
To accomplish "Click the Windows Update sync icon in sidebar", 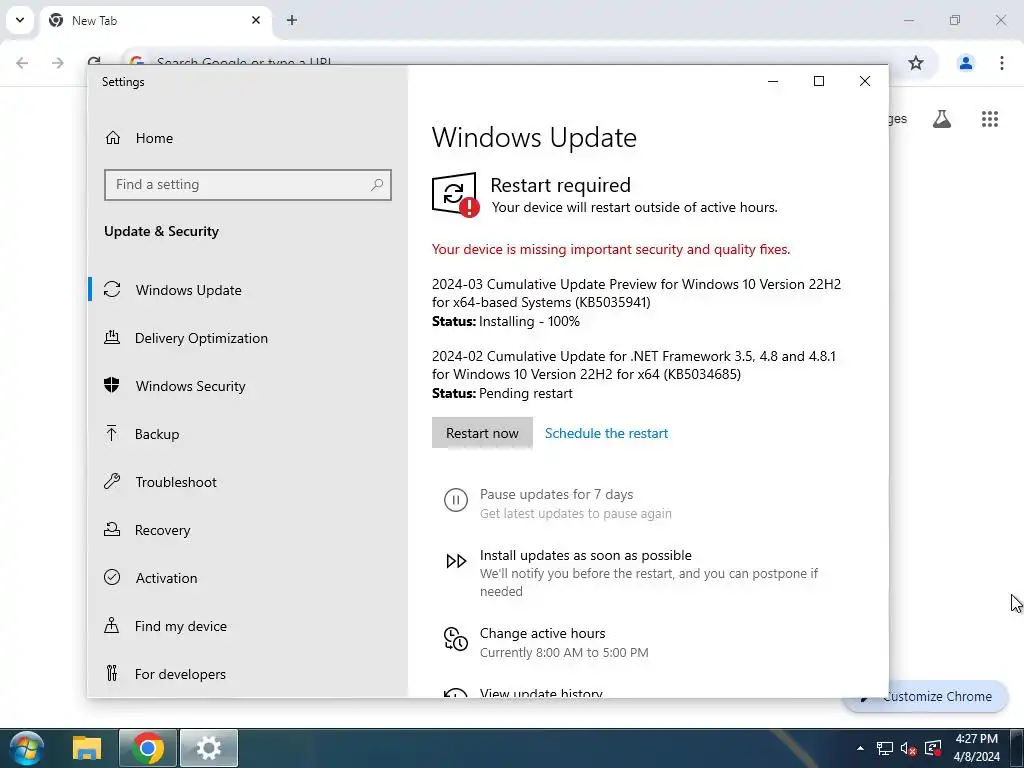I will click(112, 289).
